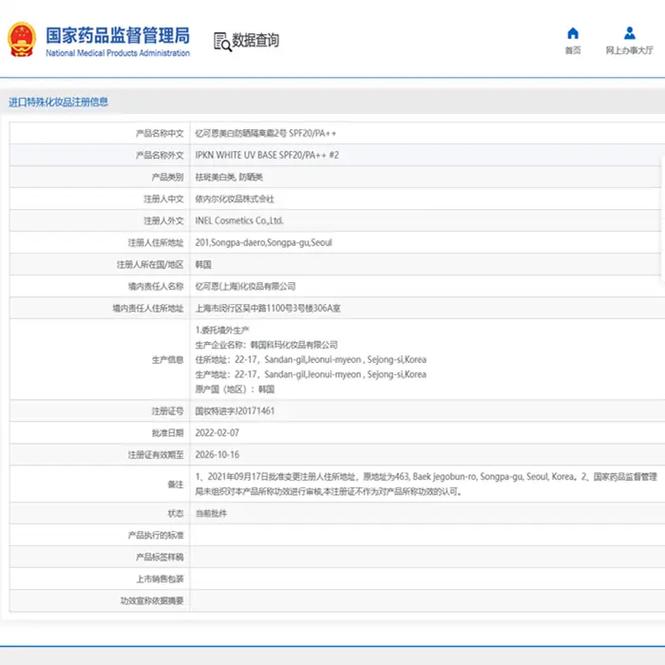Click the 批准日期 label
Viewport: 665px width, 665px height.
168,433
